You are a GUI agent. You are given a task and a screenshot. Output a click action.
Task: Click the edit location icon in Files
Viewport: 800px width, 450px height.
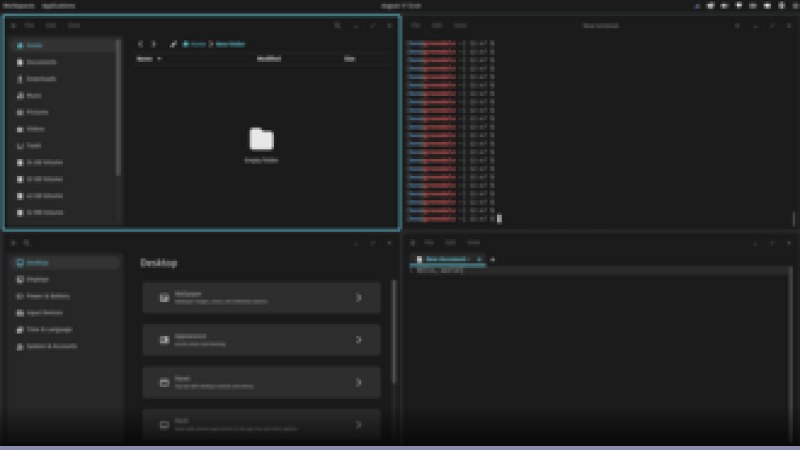(173, 44)
